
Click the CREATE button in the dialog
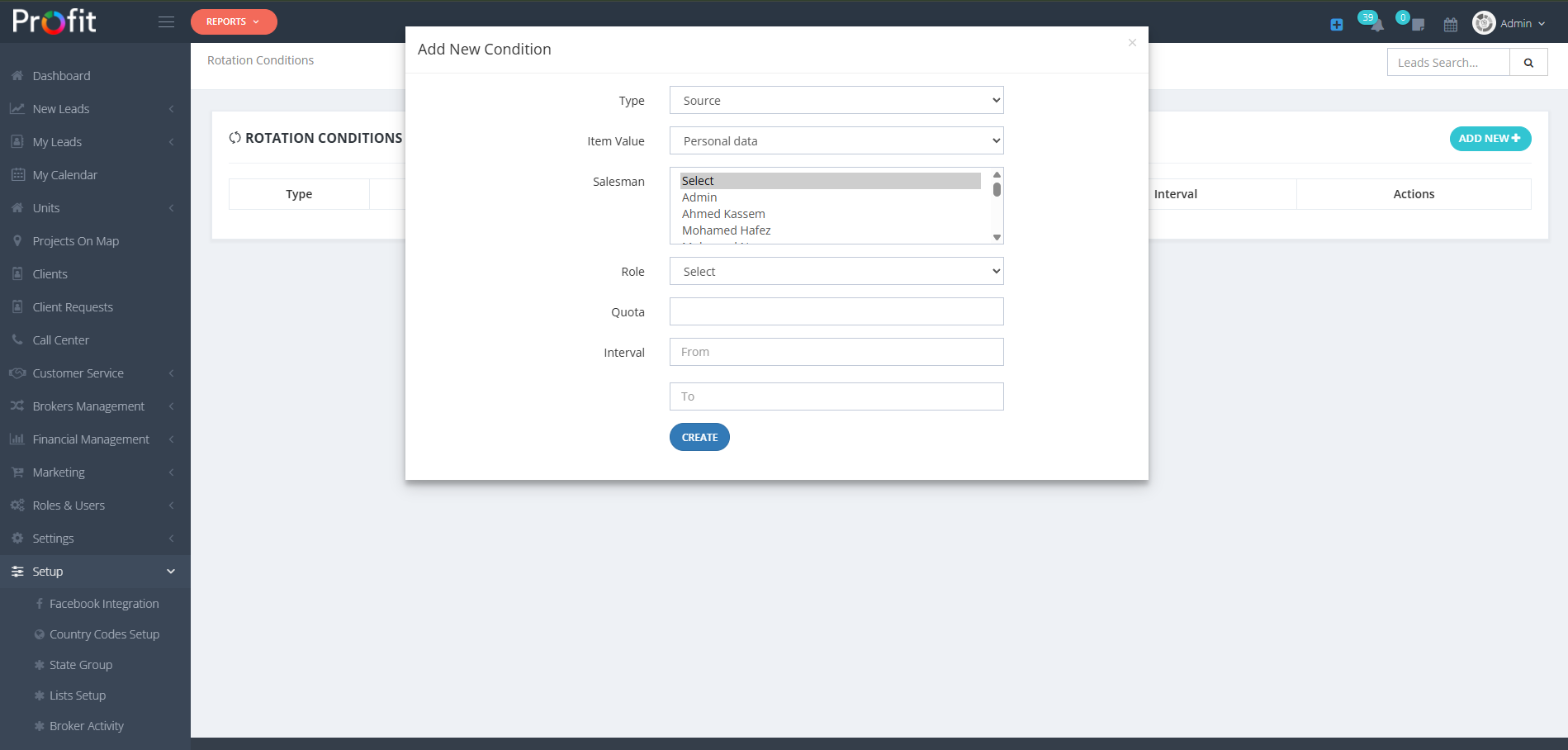pos(699,437)
